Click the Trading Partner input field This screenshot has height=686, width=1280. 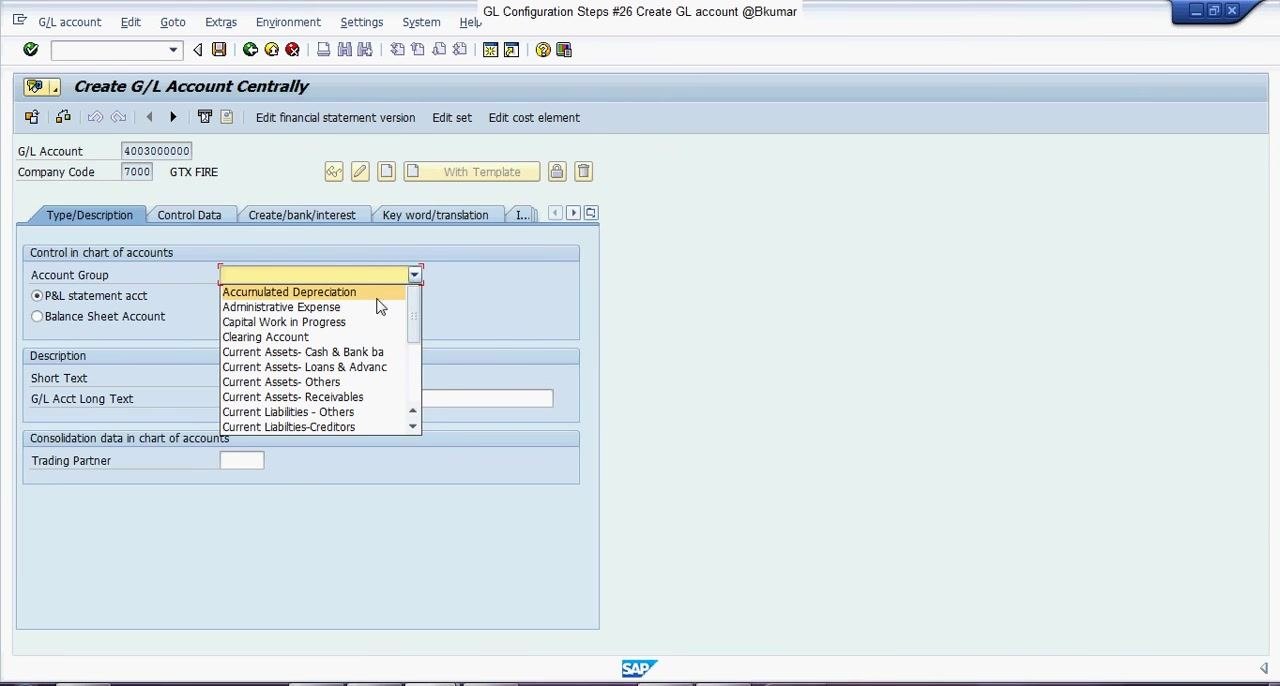(x=242, y=461)
